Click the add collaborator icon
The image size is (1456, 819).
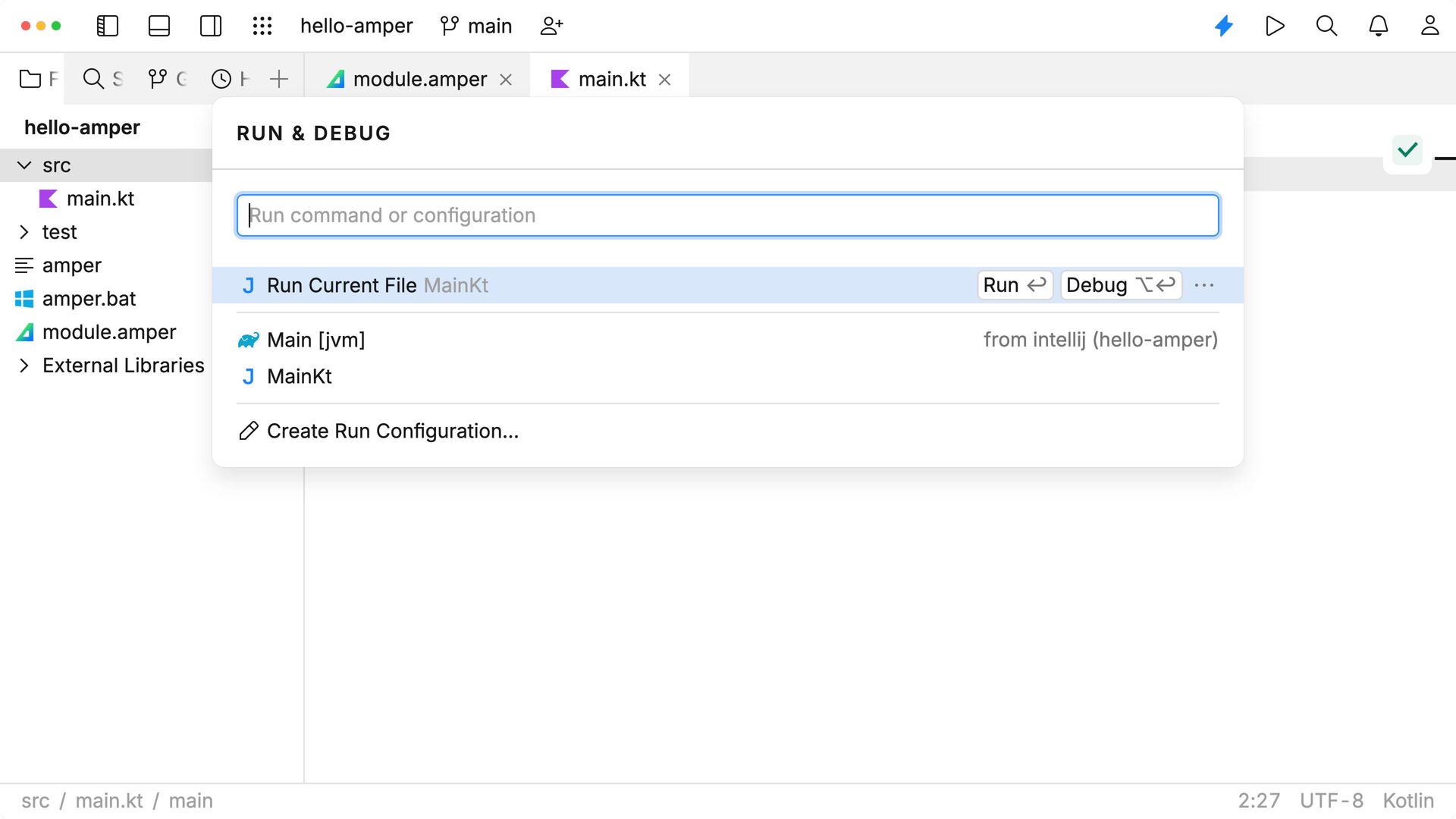click(551, 26)
